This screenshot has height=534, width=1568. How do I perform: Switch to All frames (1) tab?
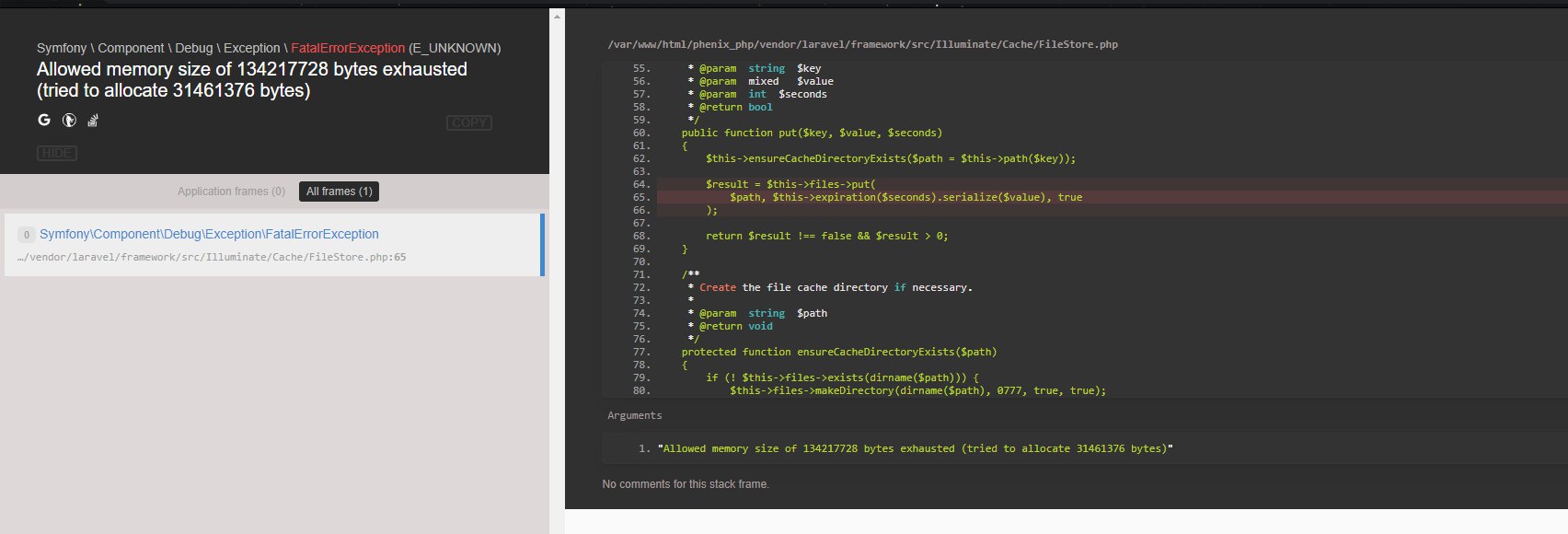click(340, 192)
